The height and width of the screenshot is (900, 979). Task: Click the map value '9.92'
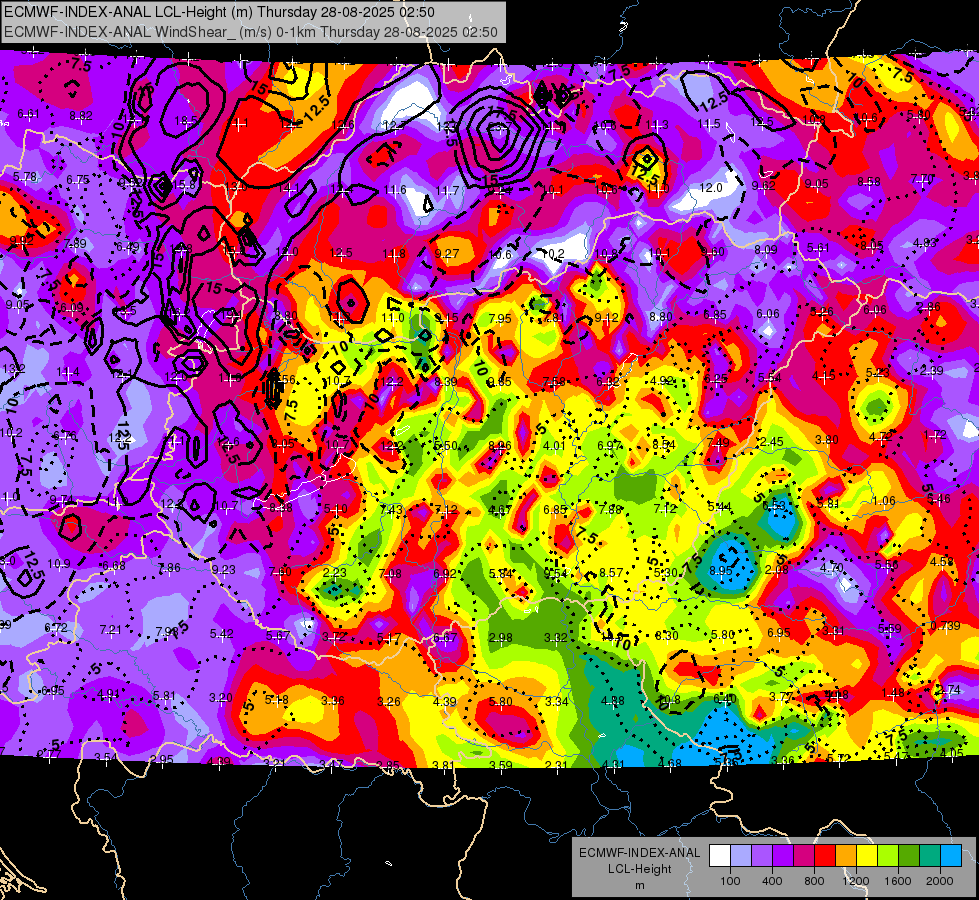point(21,240)
